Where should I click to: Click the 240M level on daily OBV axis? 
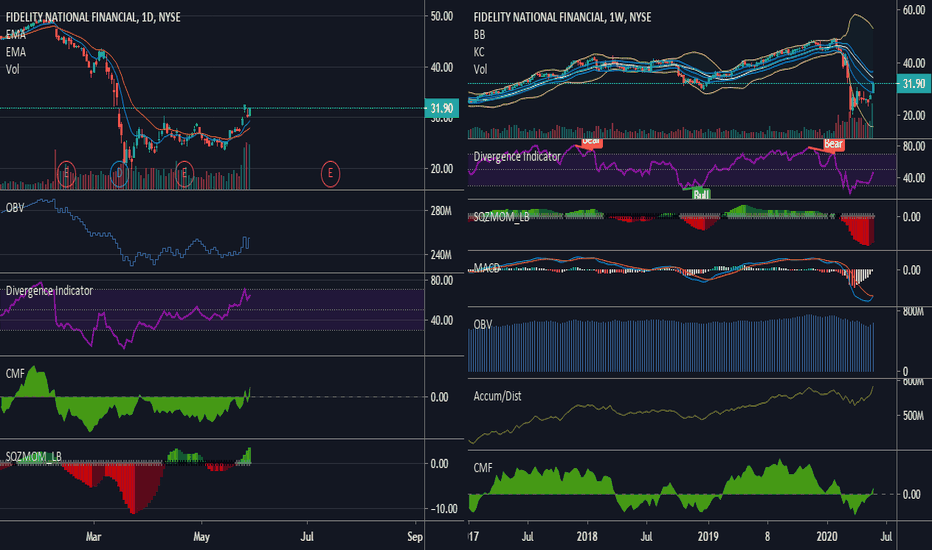click(441, 255)
